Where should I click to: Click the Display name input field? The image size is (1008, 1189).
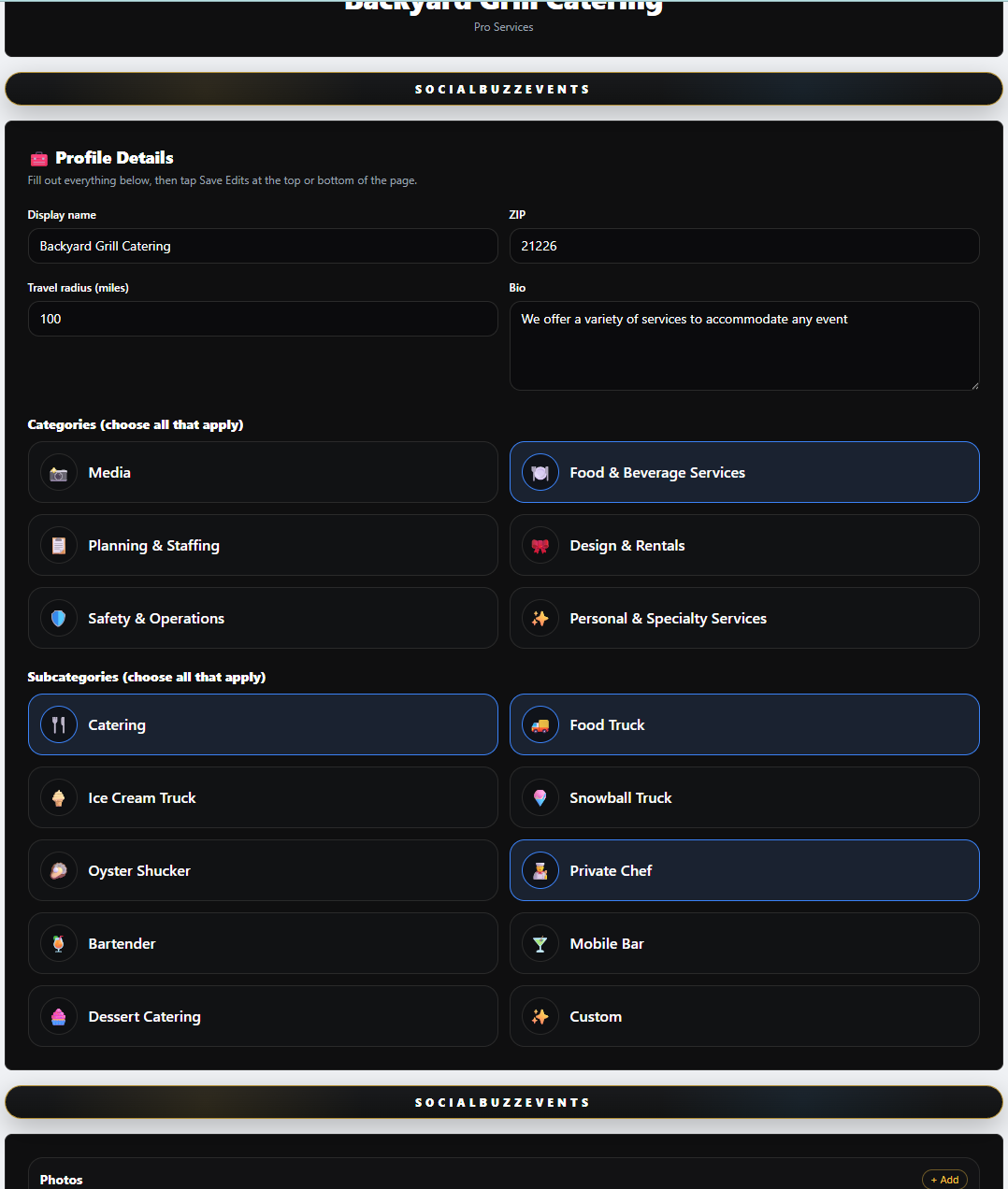pyautogui.click(x=263, y=246)
